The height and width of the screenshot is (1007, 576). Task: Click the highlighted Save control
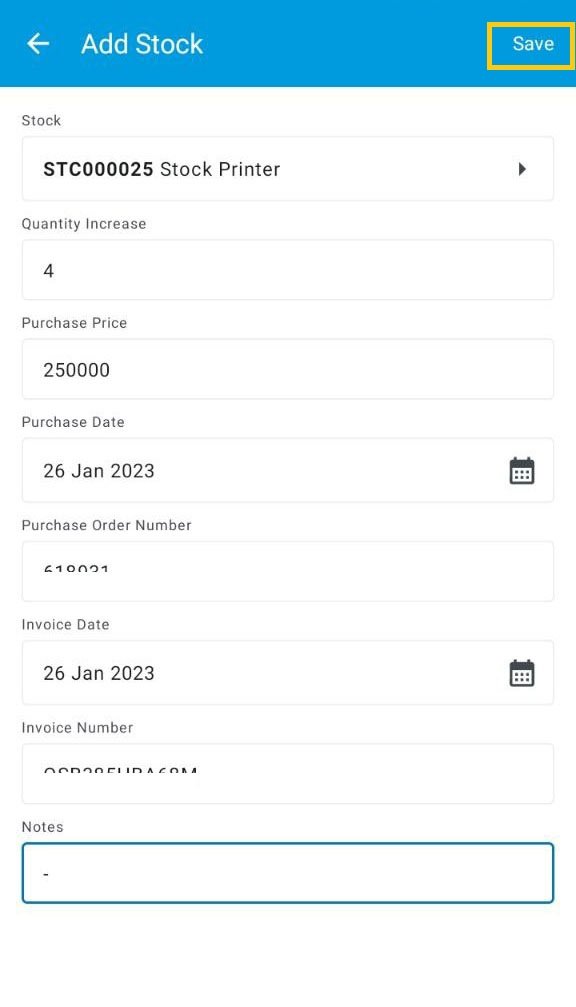click(x=531, y=43)
